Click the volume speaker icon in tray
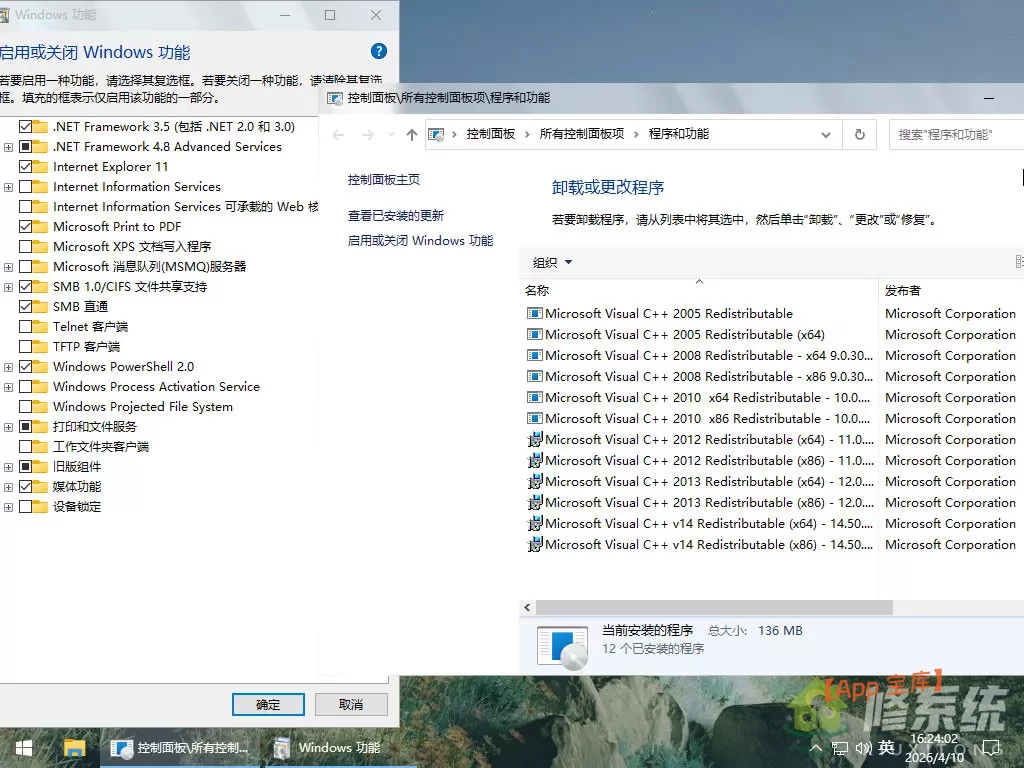 (x=863, y=748)
